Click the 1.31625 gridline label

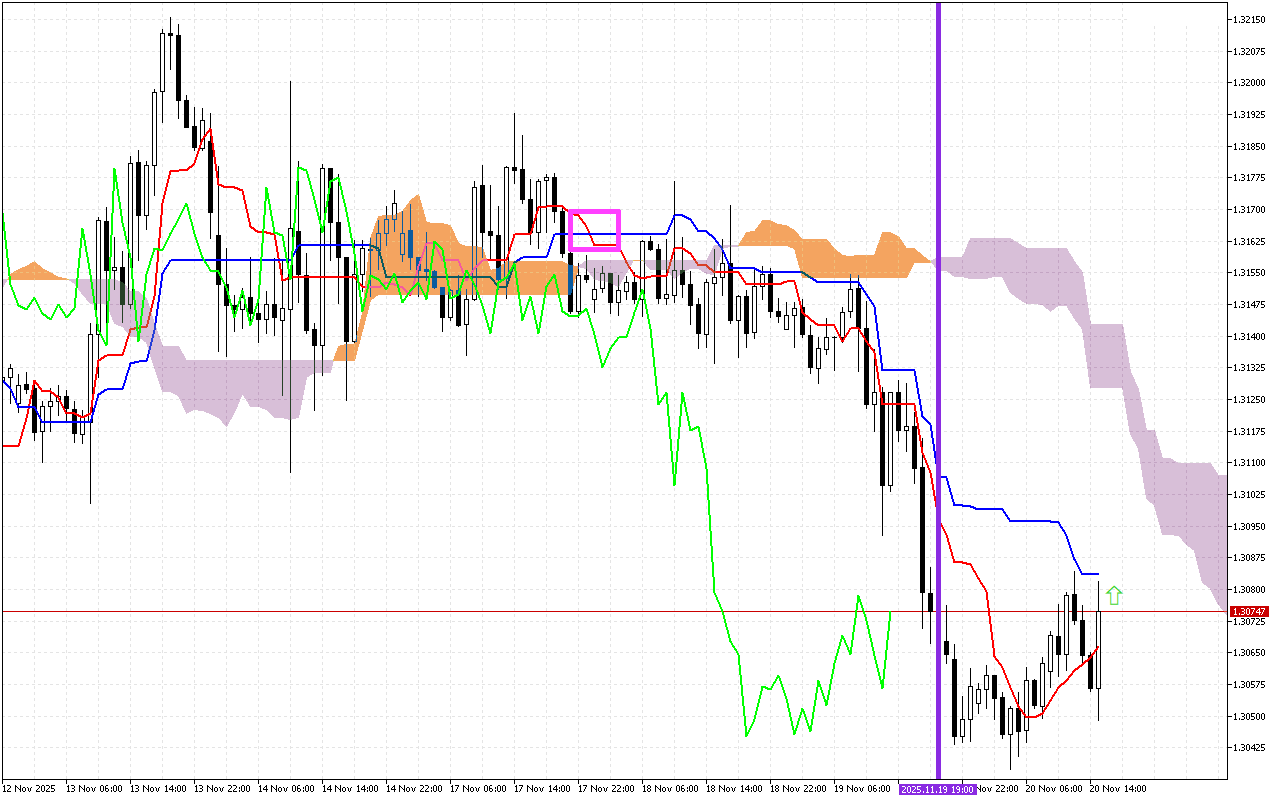tap(1248, 240)
